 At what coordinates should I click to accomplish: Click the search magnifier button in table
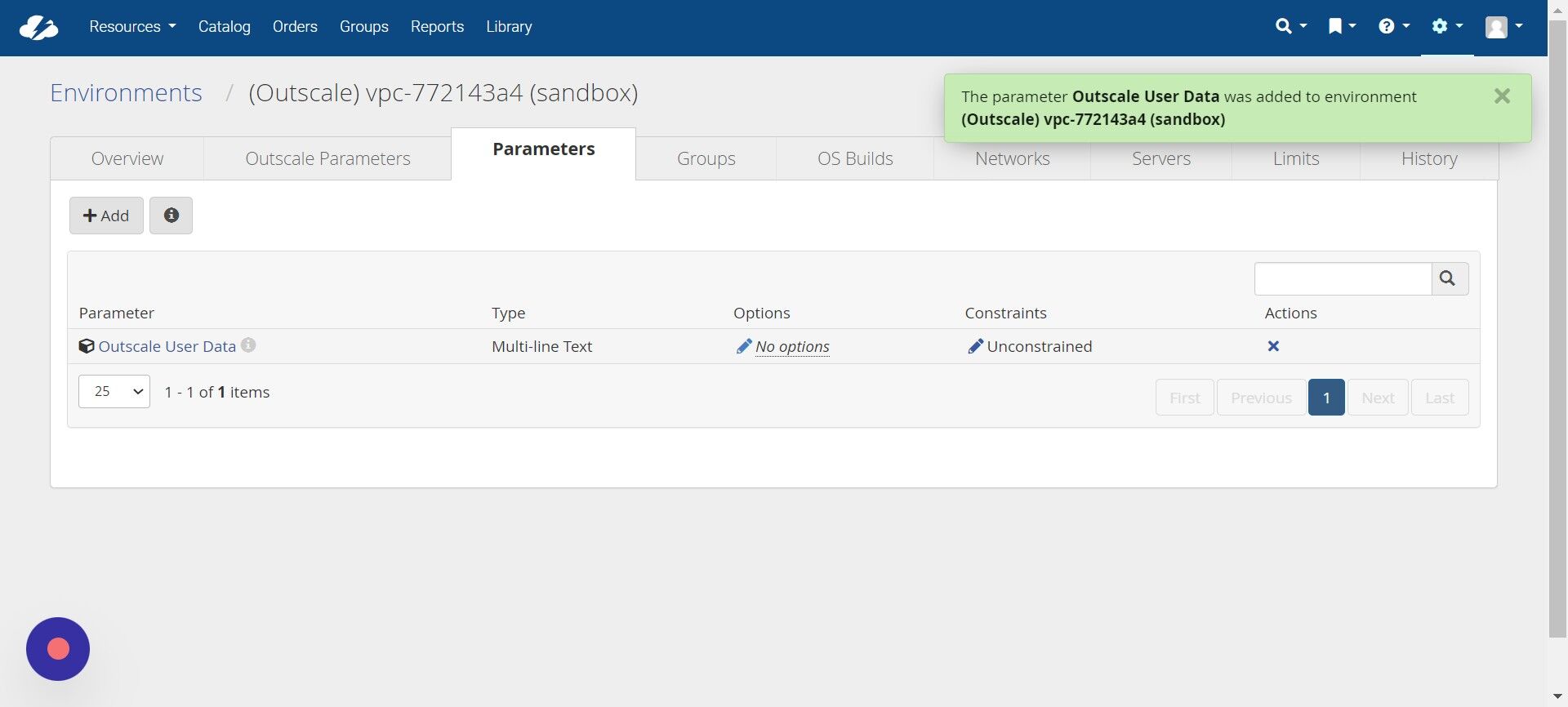1450,278
